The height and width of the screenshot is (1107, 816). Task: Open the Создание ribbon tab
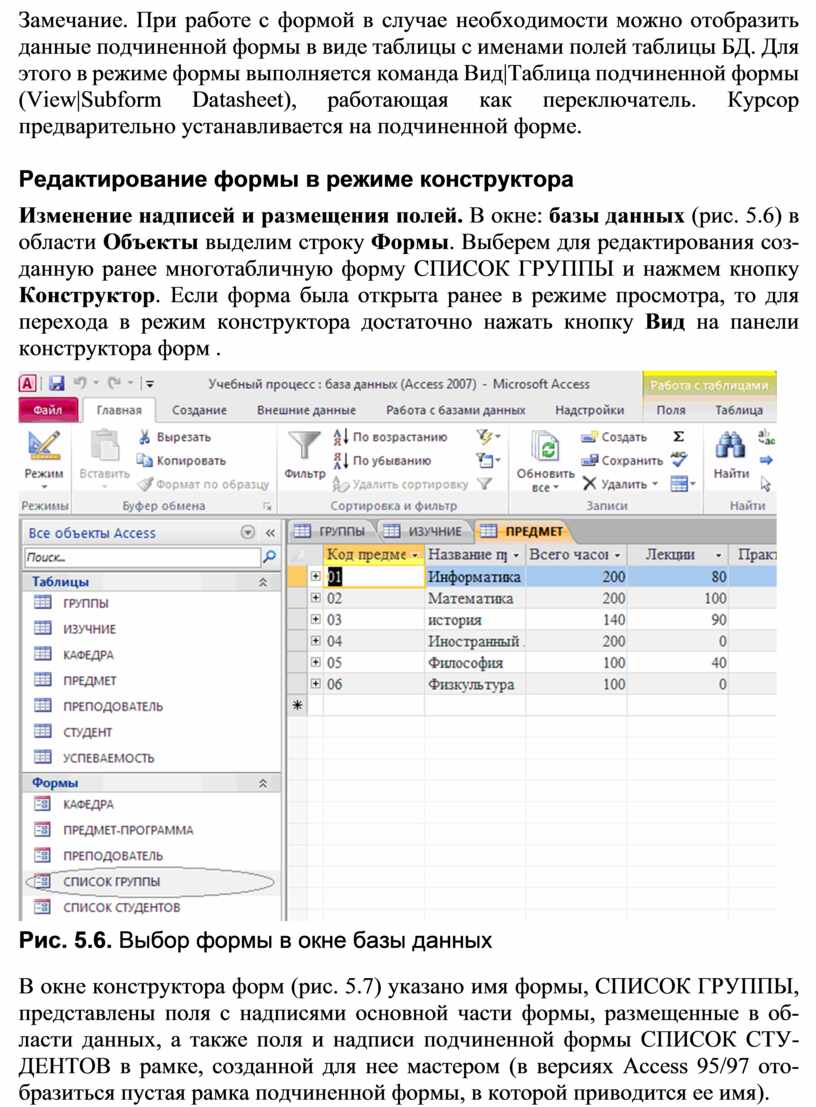[x=199, y=410]
